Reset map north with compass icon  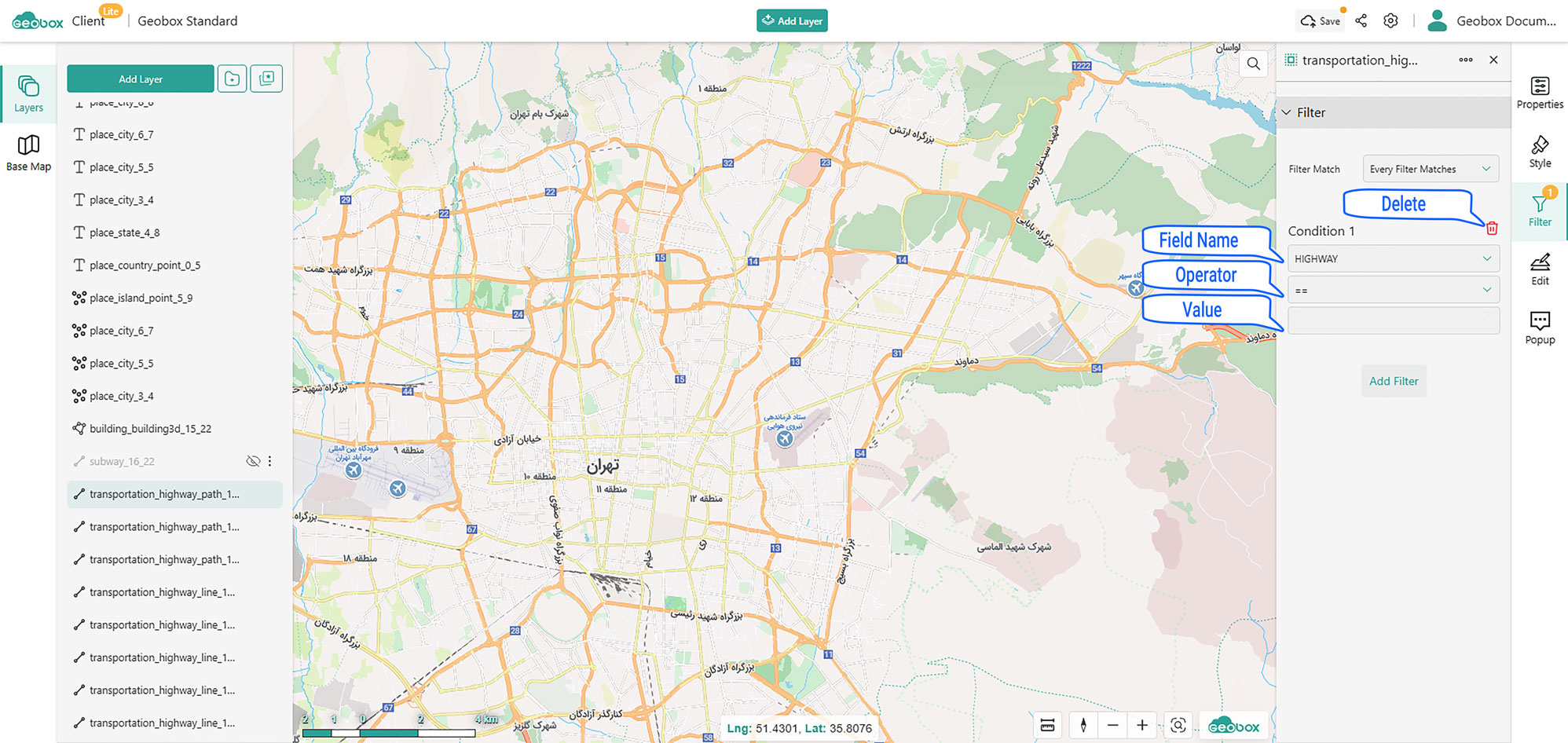coord(1083,725)
